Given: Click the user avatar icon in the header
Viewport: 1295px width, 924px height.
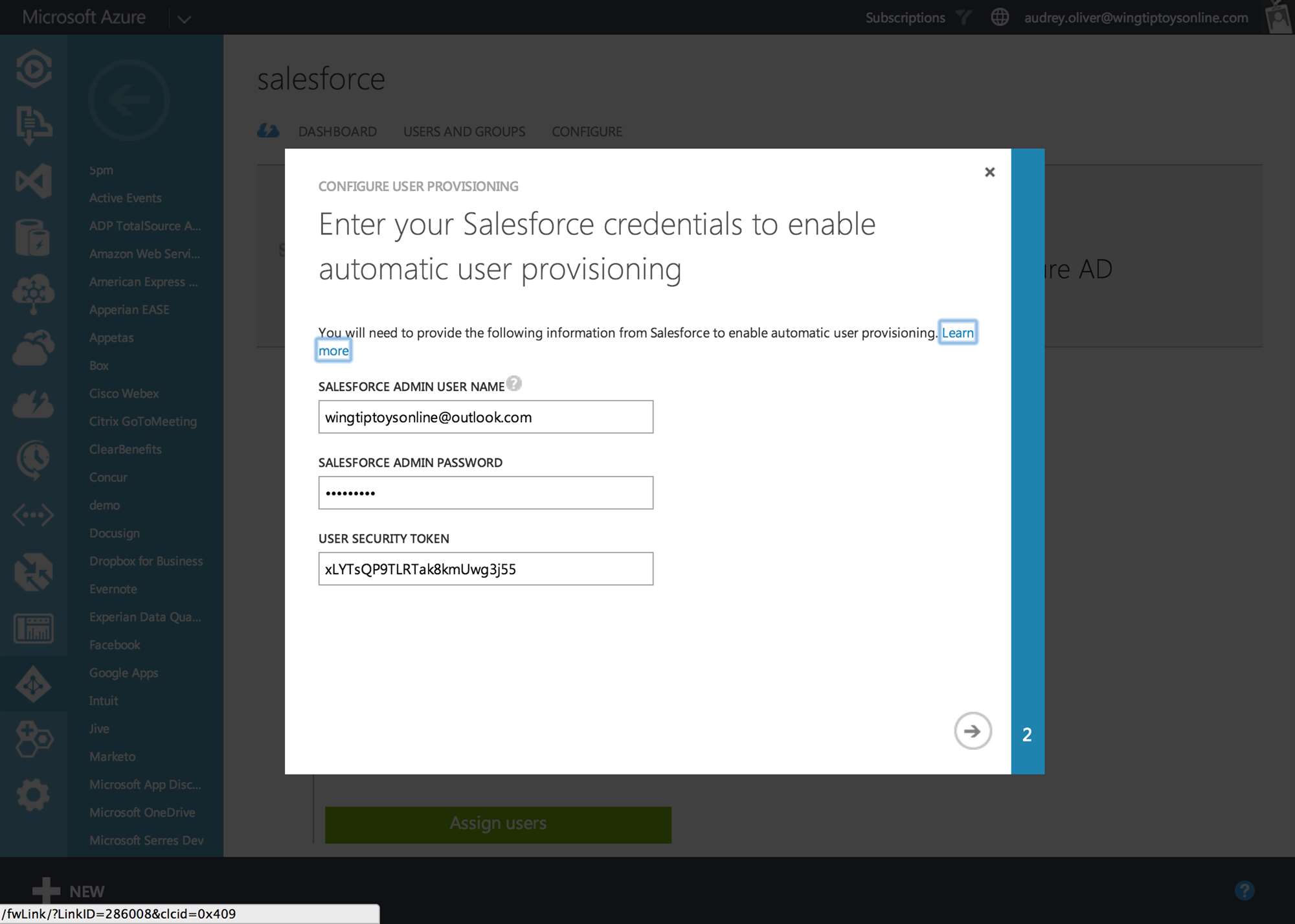Looking at the screenshot, I should point(1279,17).
